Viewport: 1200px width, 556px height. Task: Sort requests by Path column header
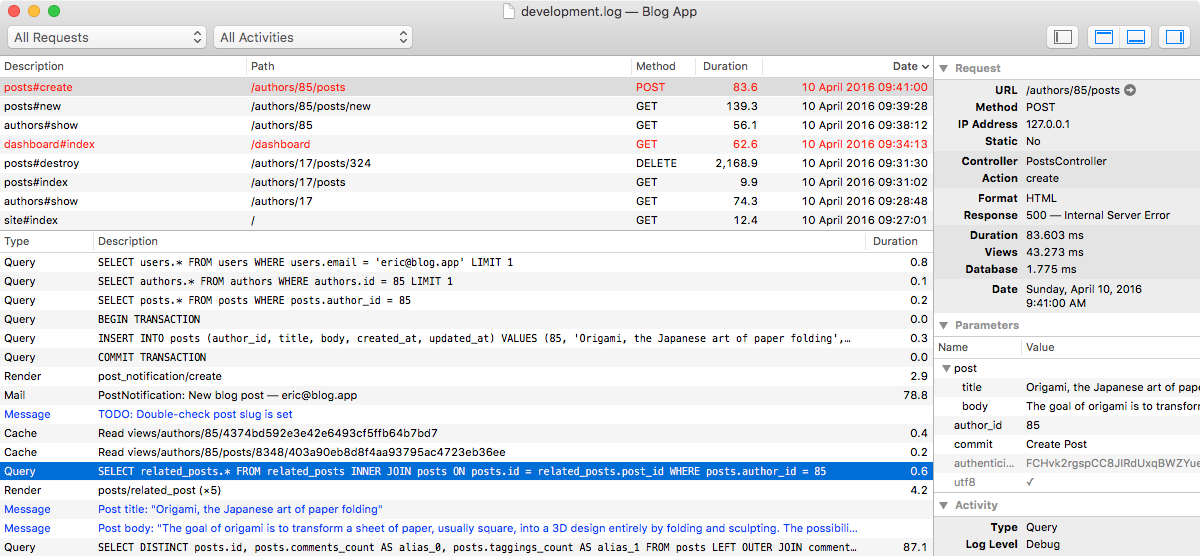pos(439,66)
